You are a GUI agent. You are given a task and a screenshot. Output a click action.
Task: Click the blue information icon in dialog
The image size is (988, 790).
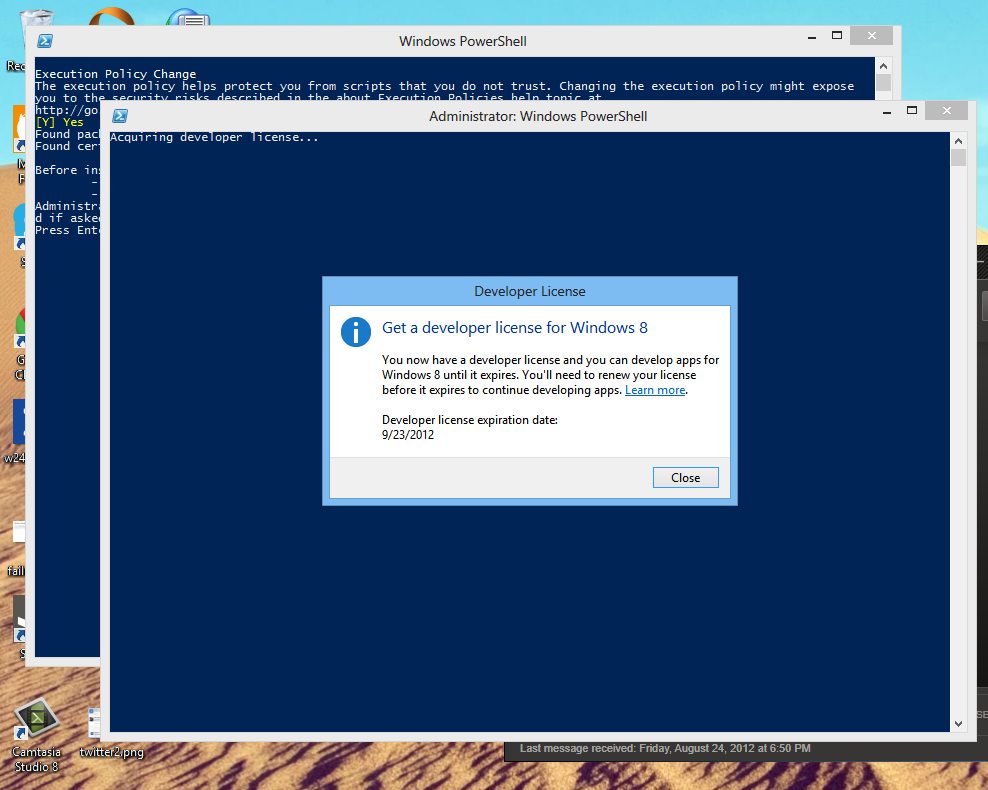356,331
